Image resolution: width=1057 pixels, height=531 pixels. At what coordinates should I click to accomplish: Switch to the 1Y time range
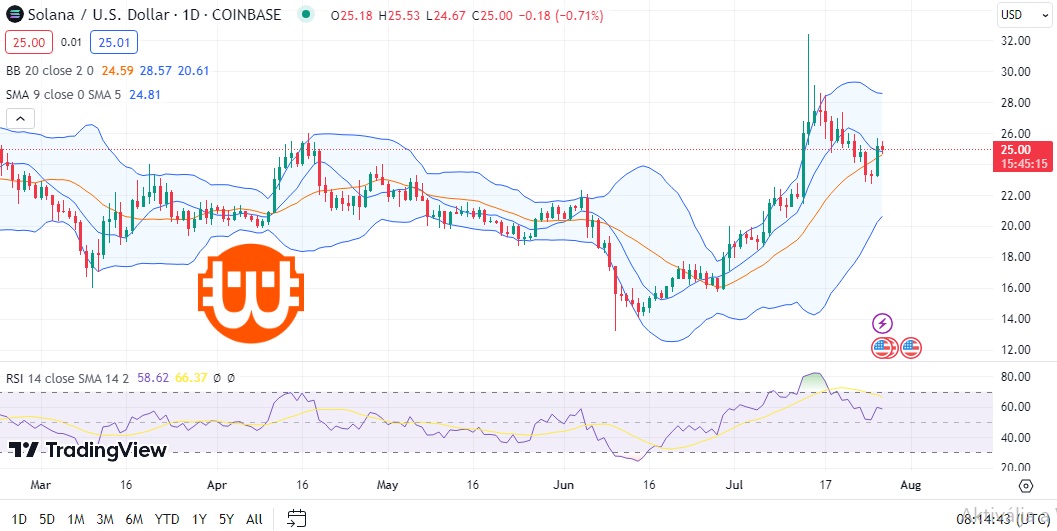click(x=199, y=519)
